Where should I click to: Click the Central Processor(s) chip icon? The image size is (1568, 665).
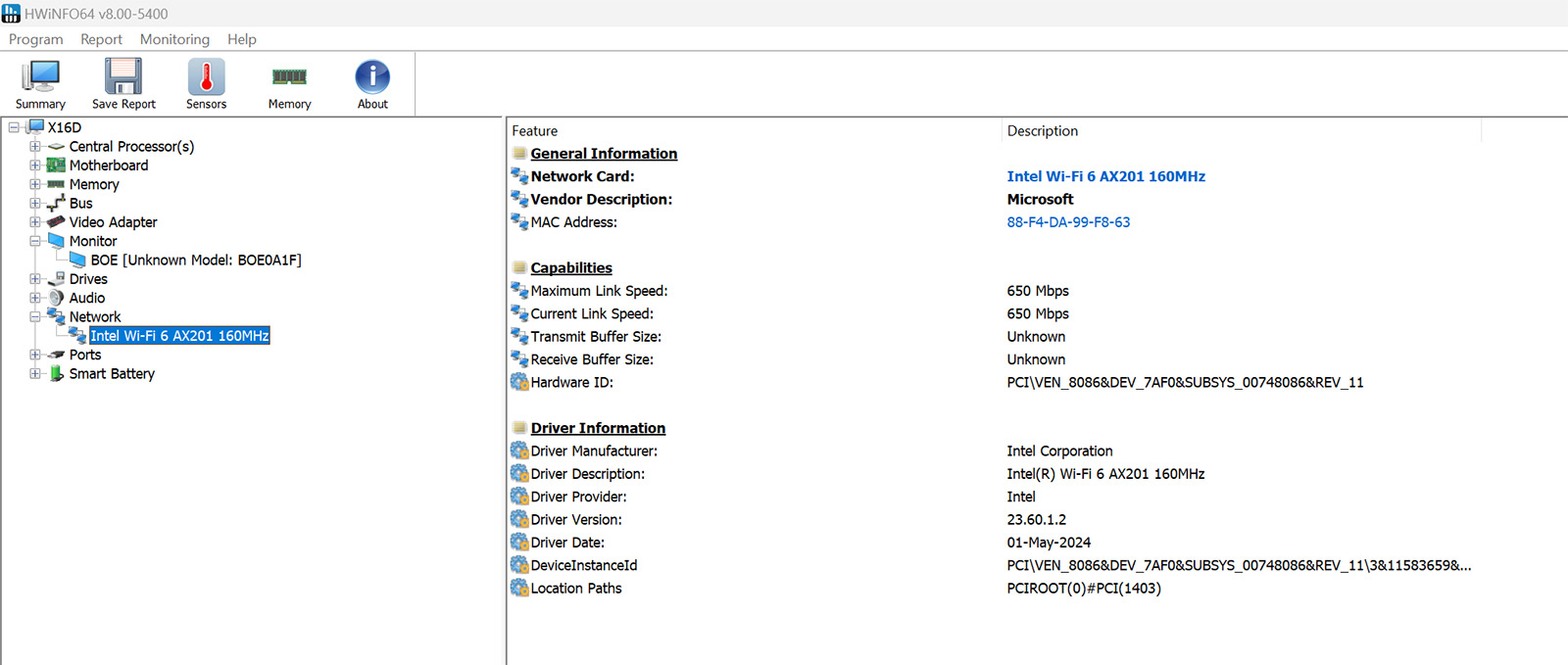coord(57,147)
